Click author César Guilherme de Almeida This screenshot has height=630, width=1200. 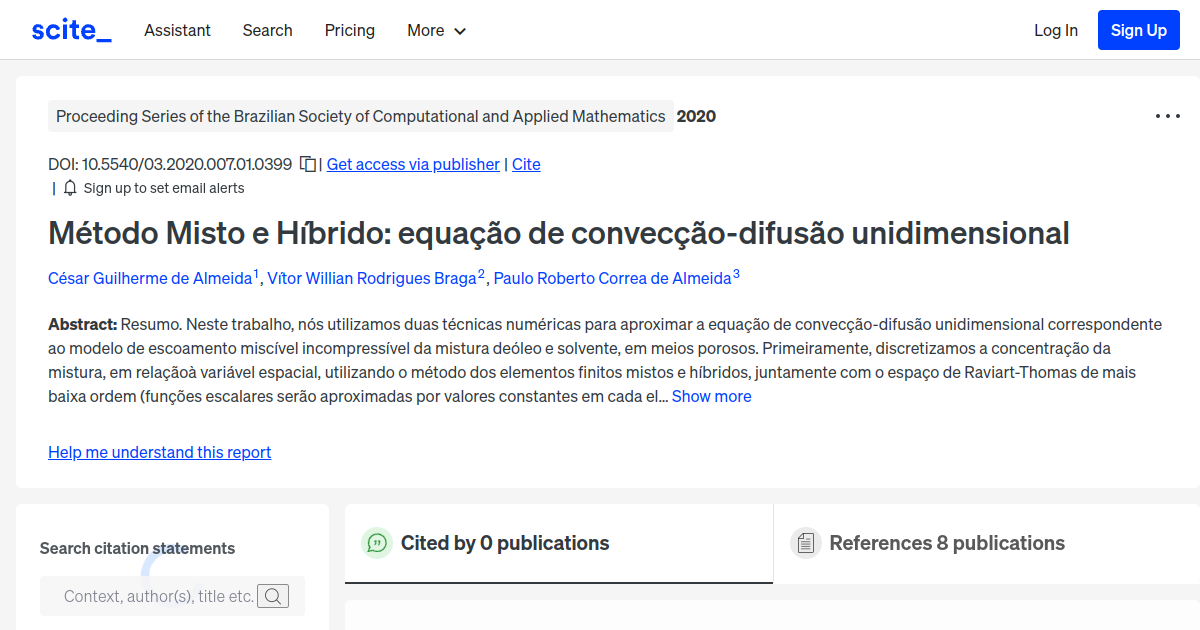[148, 277]
